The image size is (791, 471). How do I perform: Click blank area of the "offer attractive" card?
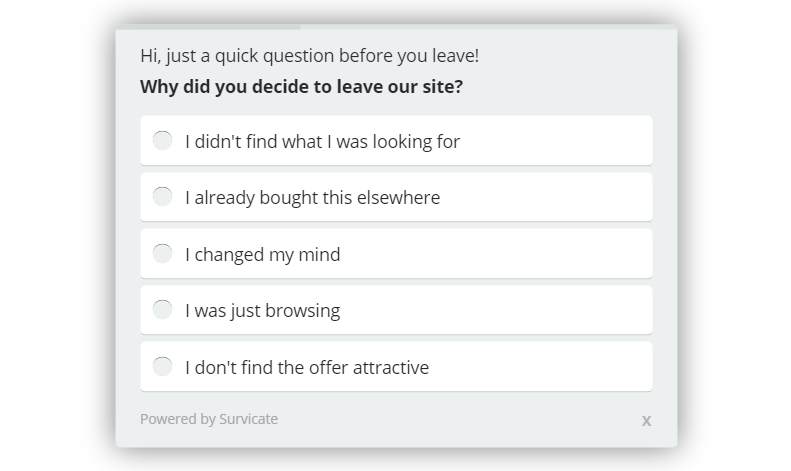tap(540, 367)
